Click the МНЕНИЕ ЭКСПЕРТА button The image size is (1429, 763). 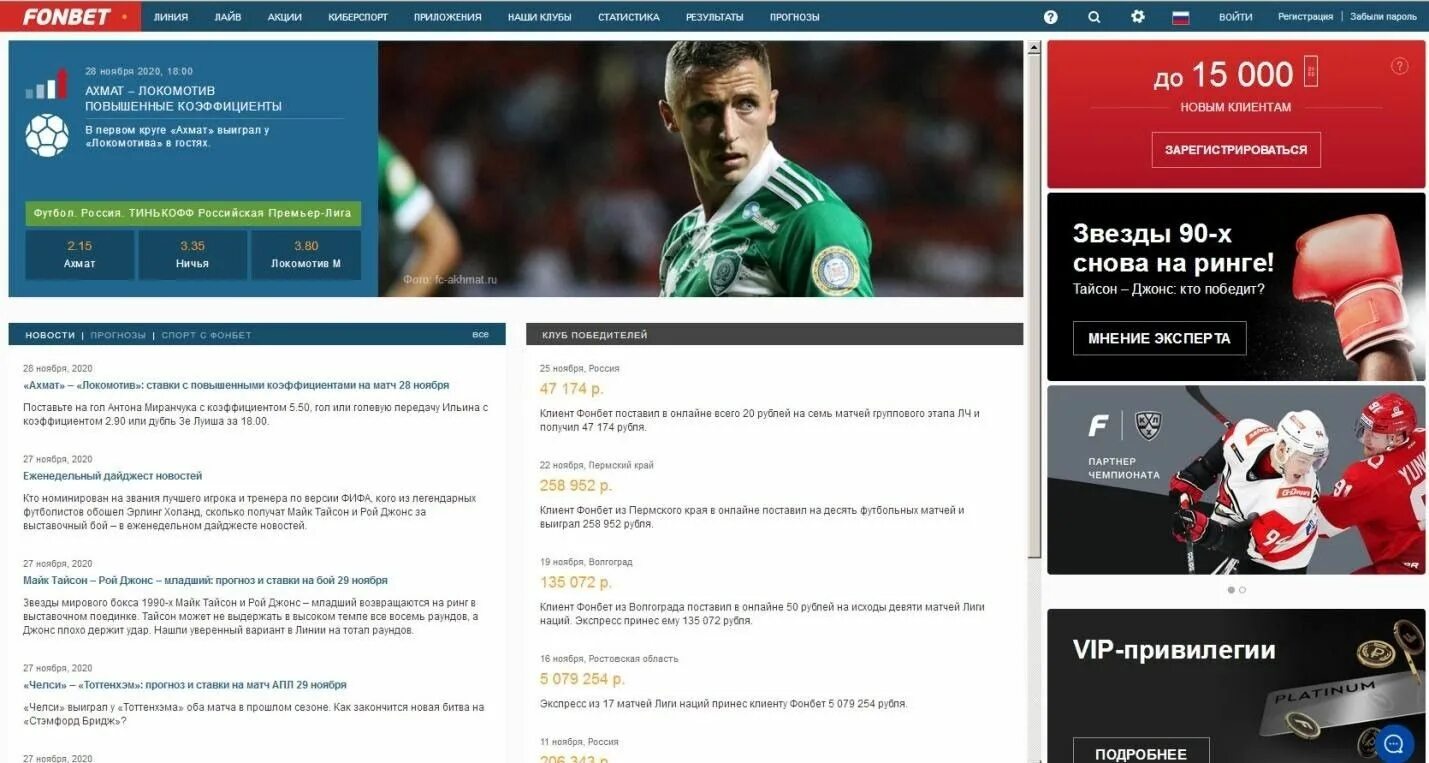(1160, 338)
